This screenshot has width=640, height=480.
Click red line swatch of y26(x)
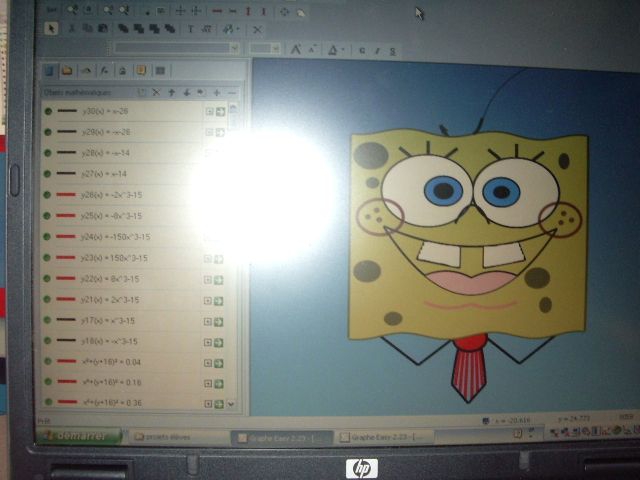pyautogui.click(x=66, y=195)
